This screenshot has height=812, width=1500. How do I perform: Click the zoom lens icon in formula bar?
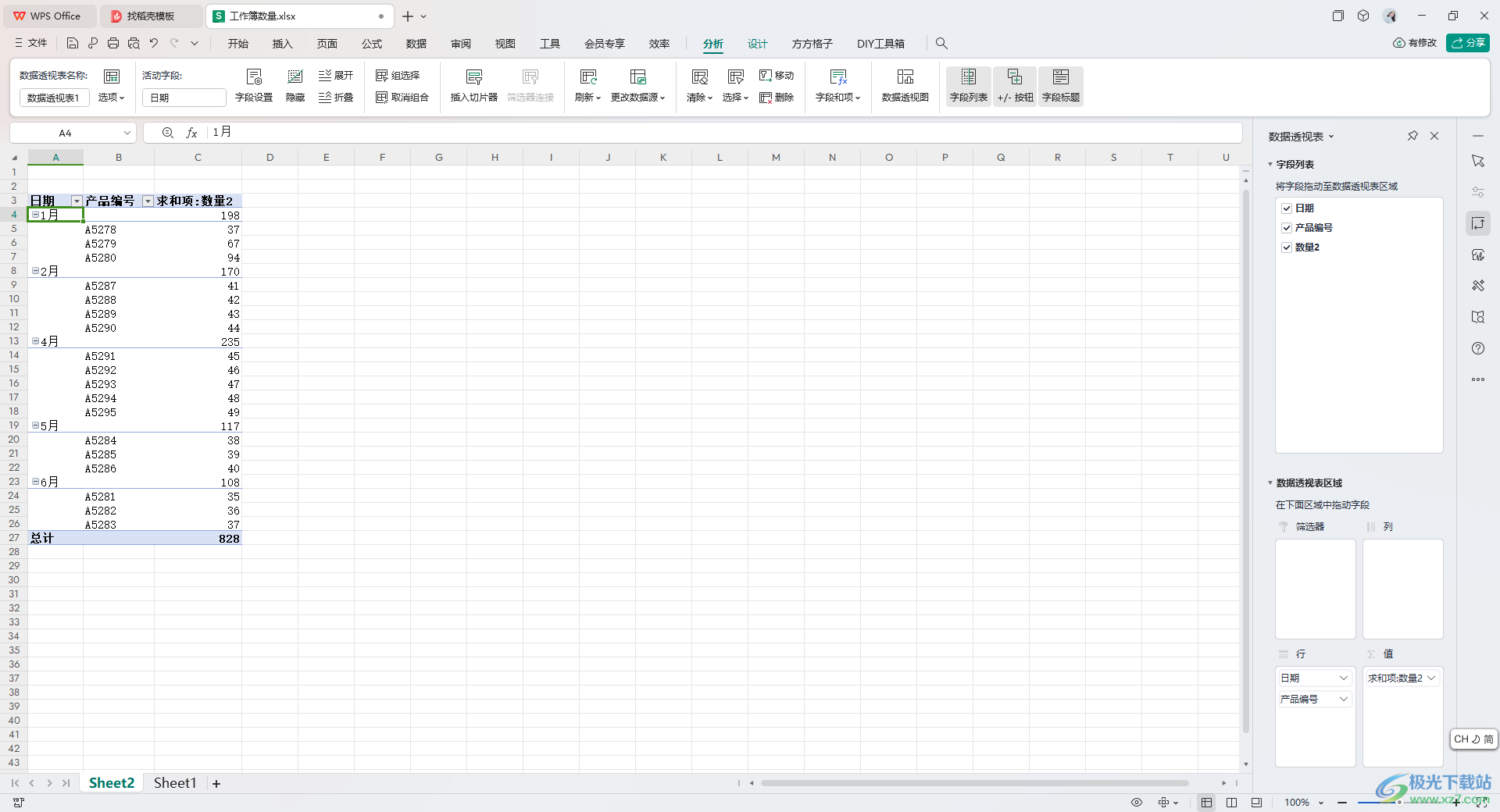point(167,133)
